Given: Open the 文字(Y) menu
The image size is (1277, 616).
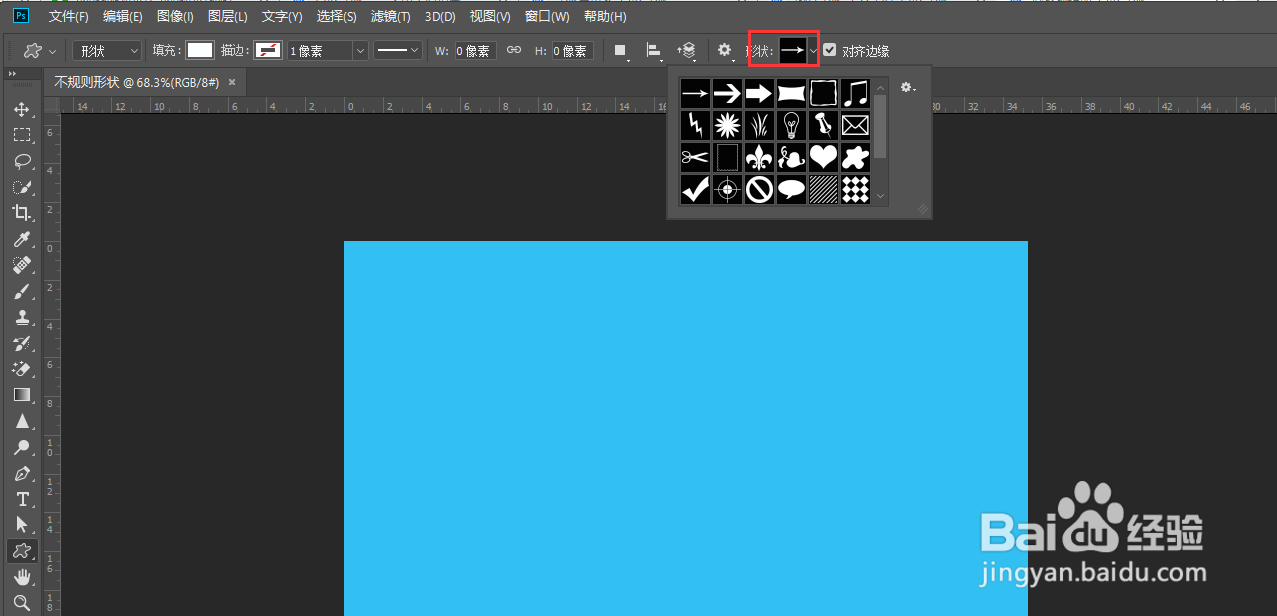Looking at the screenshot, I should [282, 16].
